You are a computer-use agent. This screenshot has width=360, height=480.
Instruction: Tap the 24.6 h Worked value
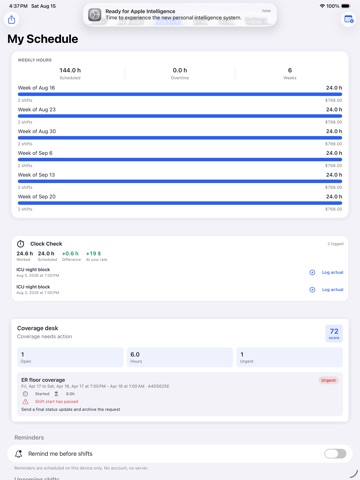(x=25, y=254)
